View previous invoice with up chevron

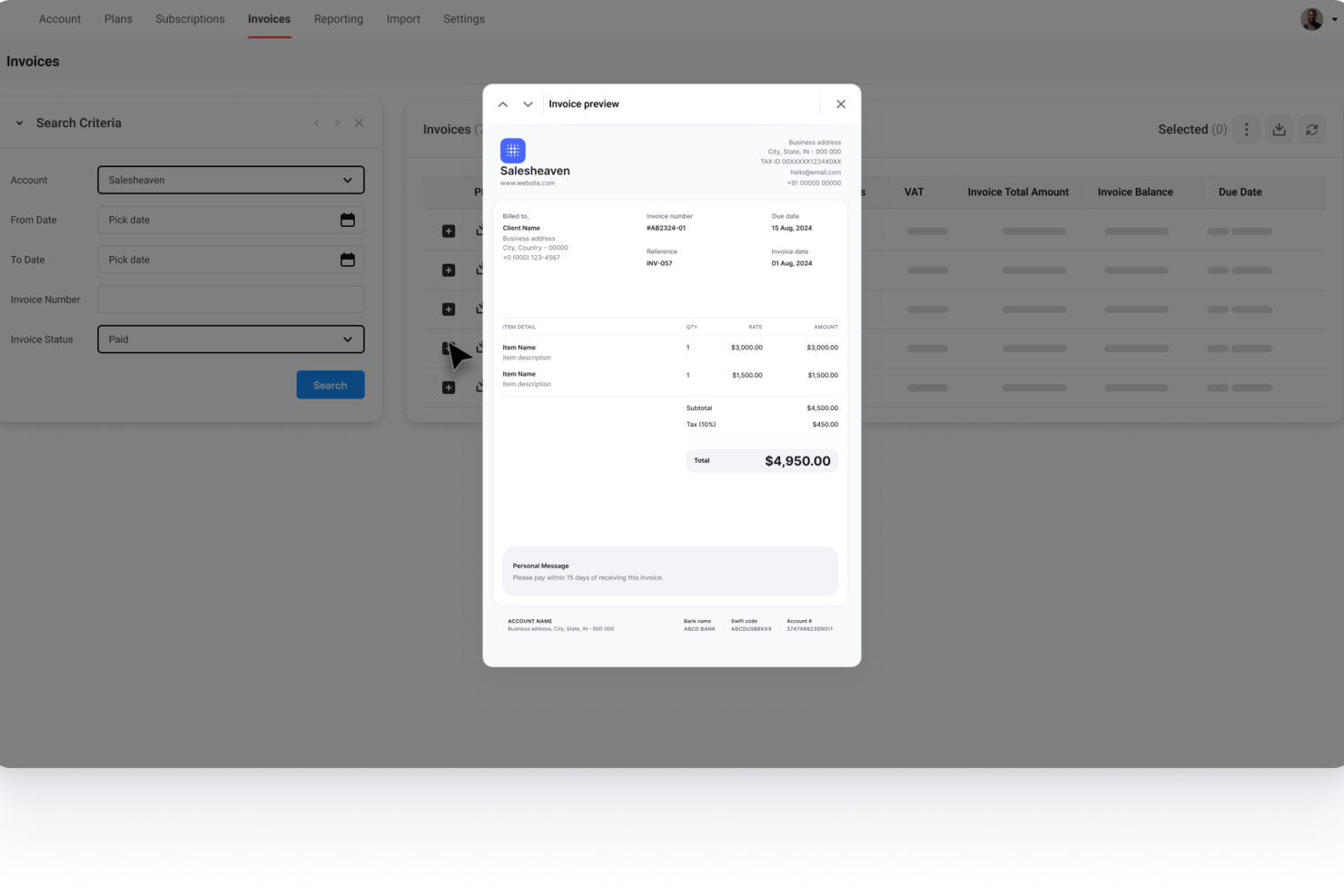tap(502, 103)
